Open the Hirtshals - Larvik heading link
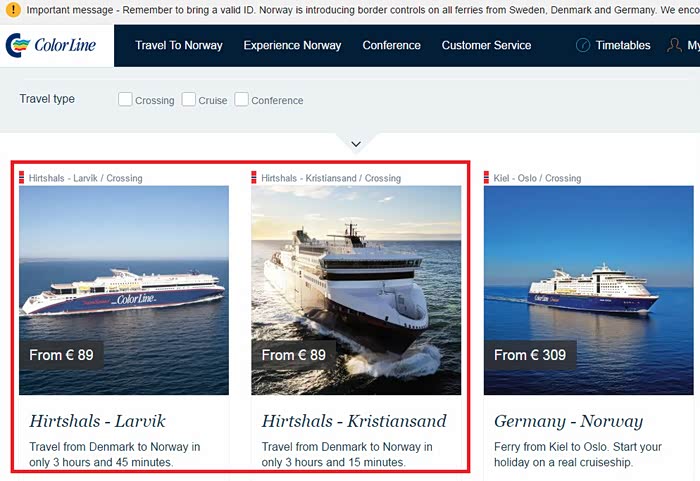 pos(97,421)
